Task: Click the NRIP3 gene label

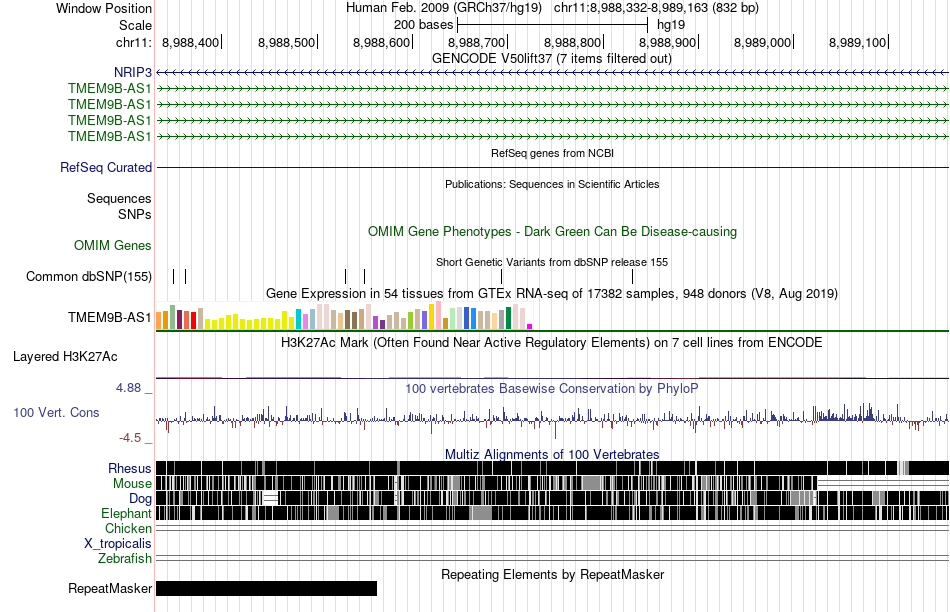Action: pyautogui.click(x=133, y=73)
